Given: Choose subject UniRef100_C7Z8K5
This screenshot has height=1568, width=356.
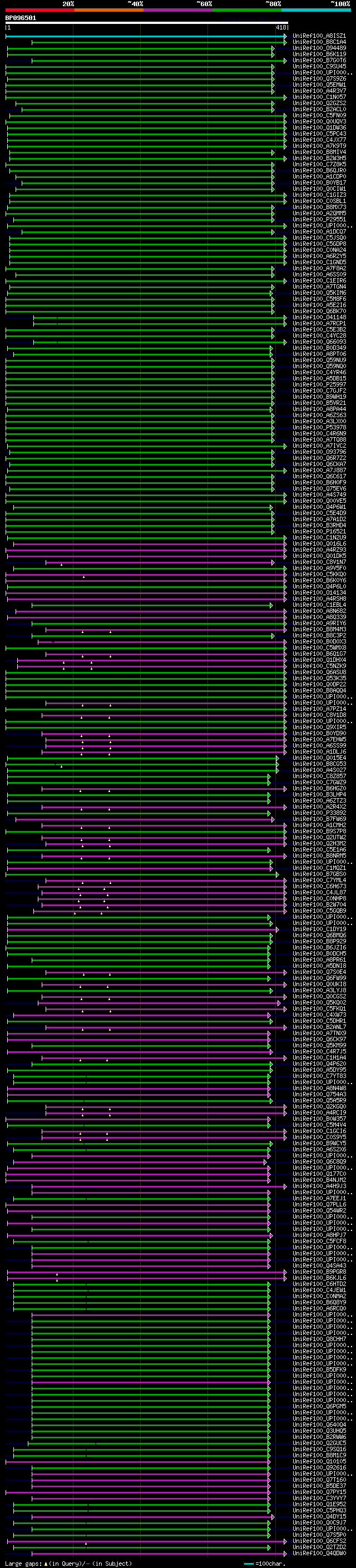Looking at the screenshot, I should click(x=319, y=164).
